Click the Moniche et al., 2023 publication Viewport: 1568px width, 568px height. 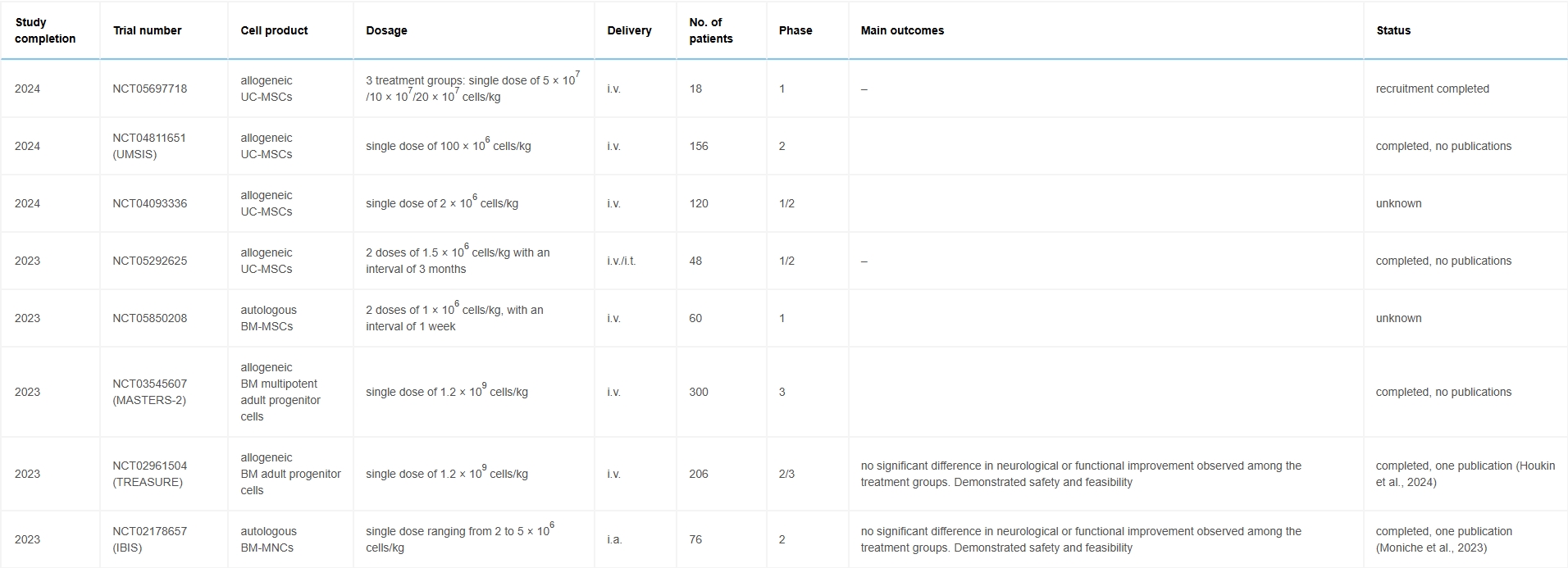pyautogui.click(x=1431, y=548)
